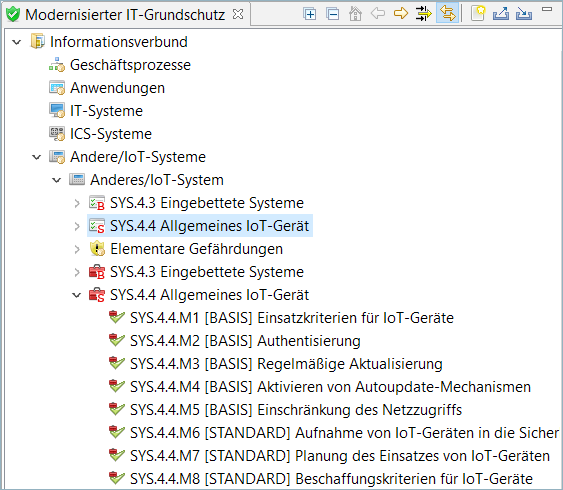The image size is (563, 490).
Task: Click SYS.4.3 checklist icon with B
Action: pyautogui.click(x=97, y=203)
